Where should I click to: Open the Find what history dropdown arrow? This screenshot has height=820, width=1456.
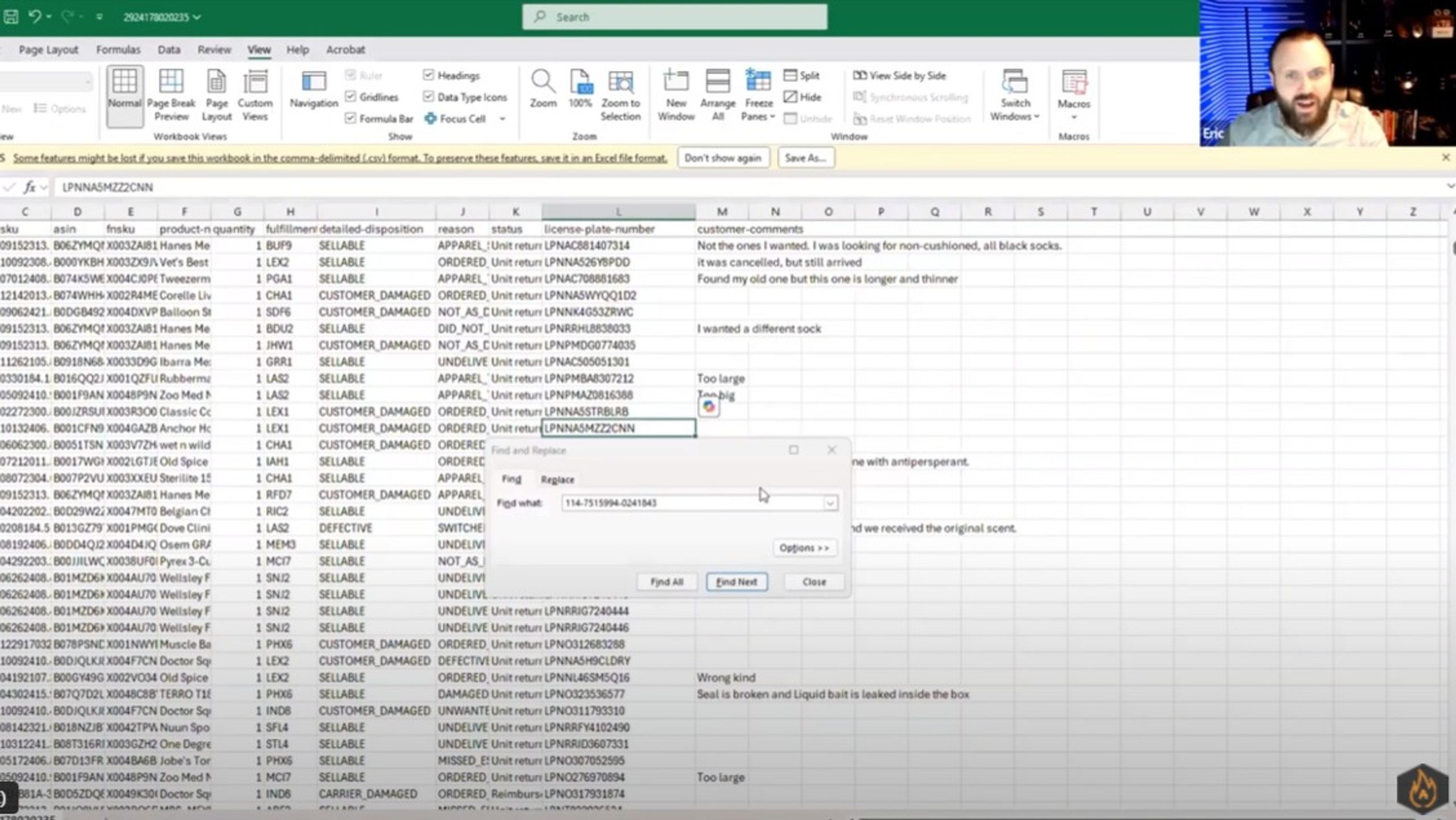pos(830,503)
